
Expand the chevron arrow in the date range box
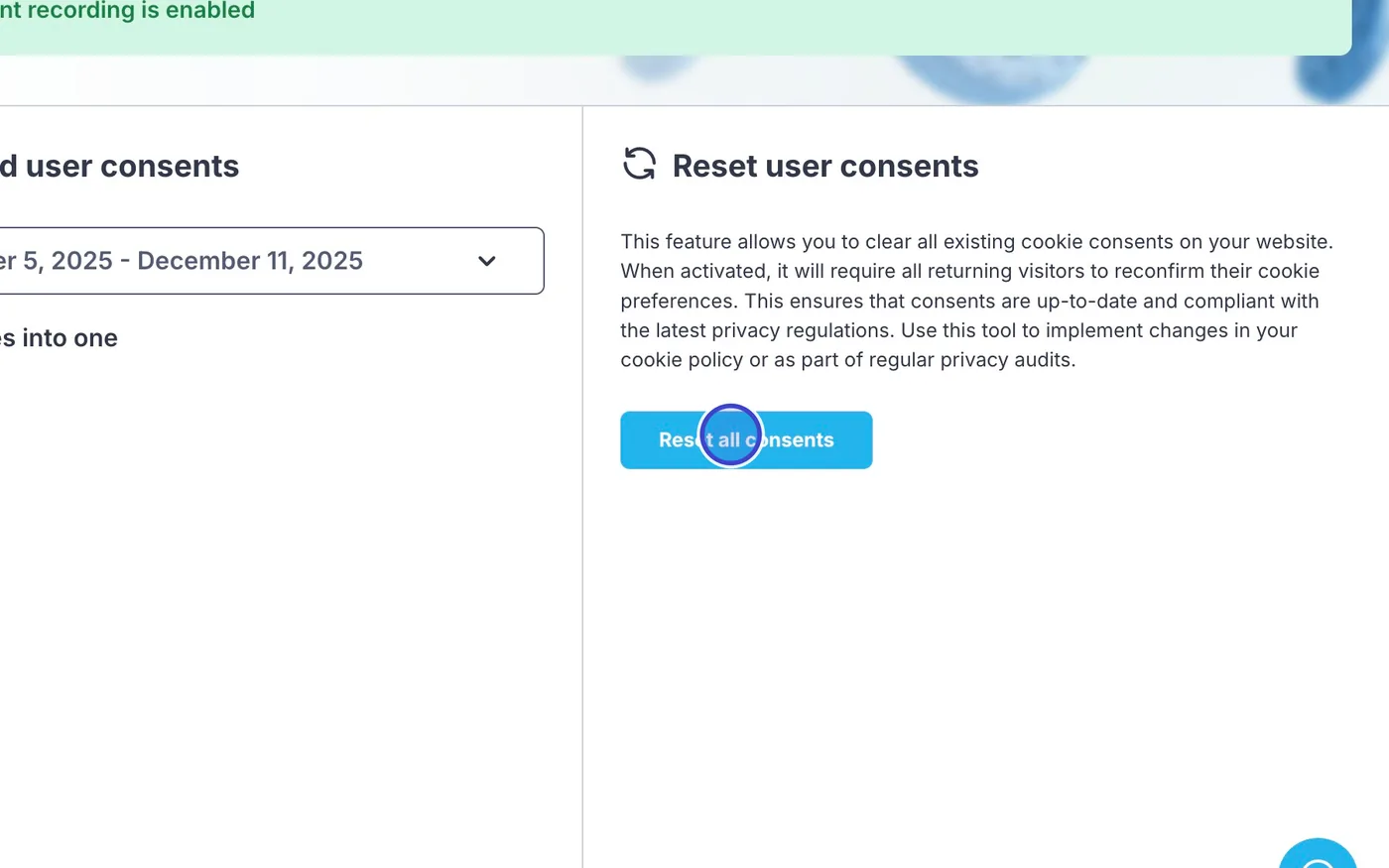486,261
